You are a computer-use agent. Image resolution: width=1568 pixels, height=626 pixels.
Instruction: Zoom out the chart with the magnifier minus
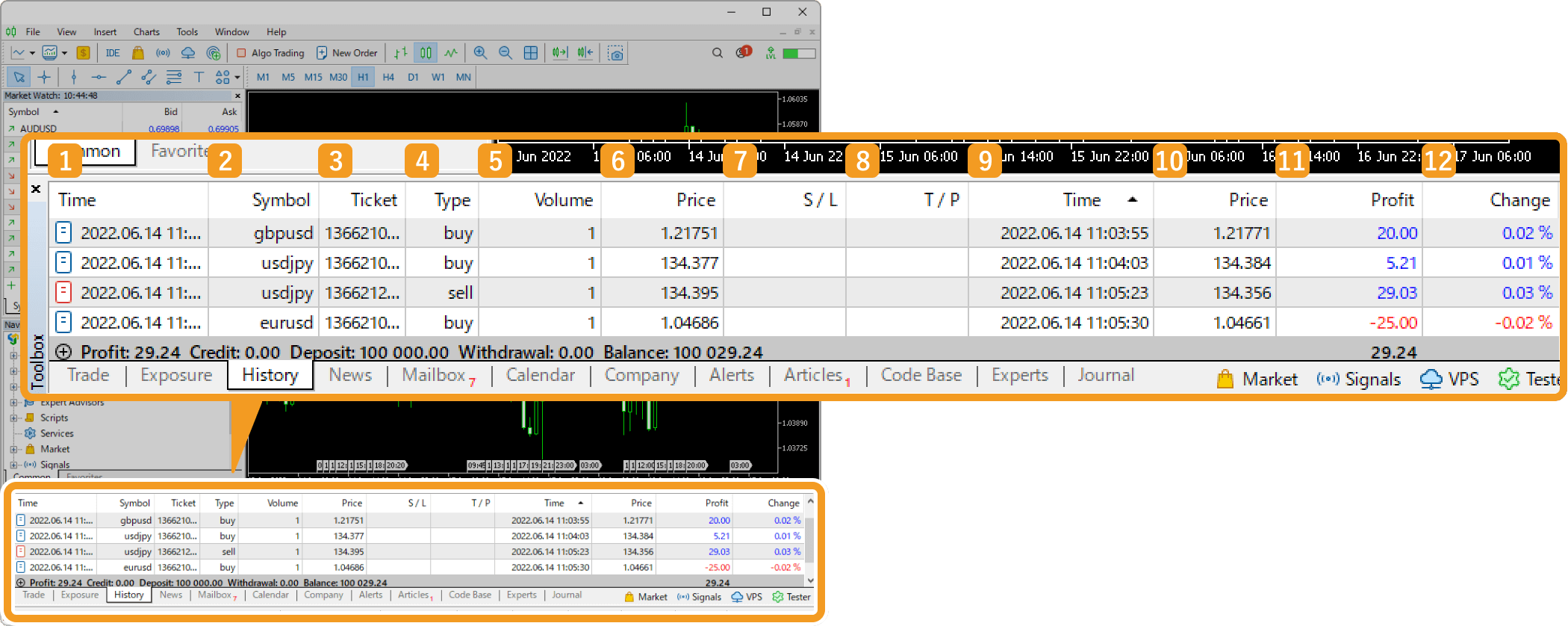tap(505, 53)
